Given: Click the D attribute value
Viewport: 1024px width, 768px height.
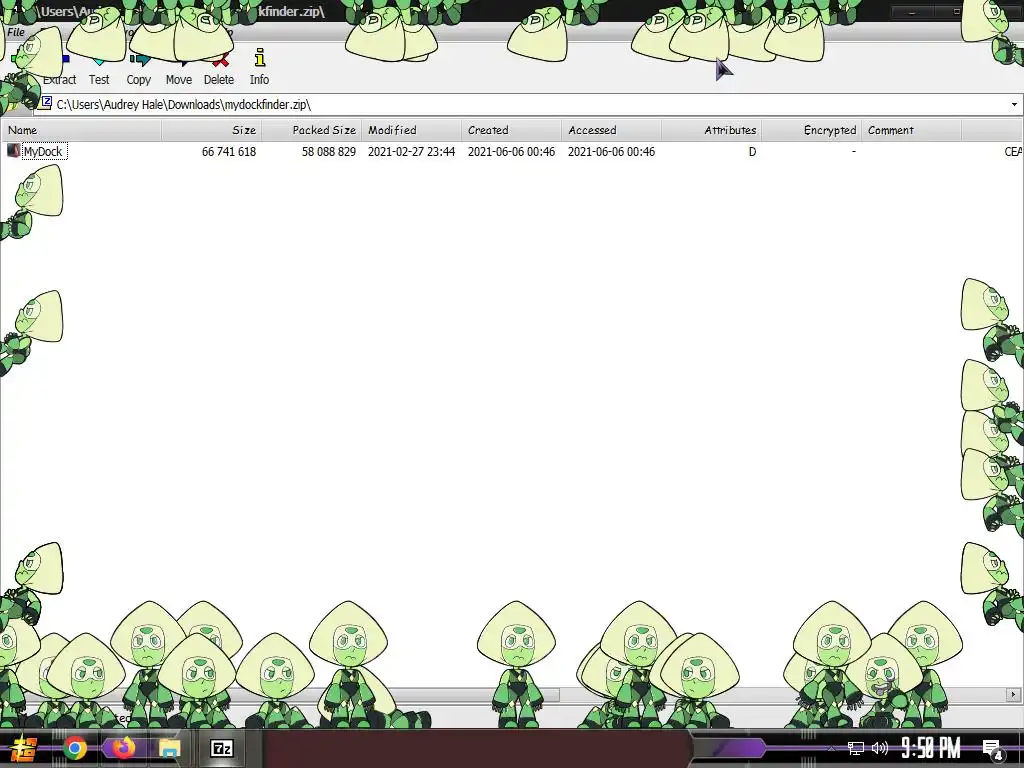Looking at the screenshot, I should (x=752, y=152).
